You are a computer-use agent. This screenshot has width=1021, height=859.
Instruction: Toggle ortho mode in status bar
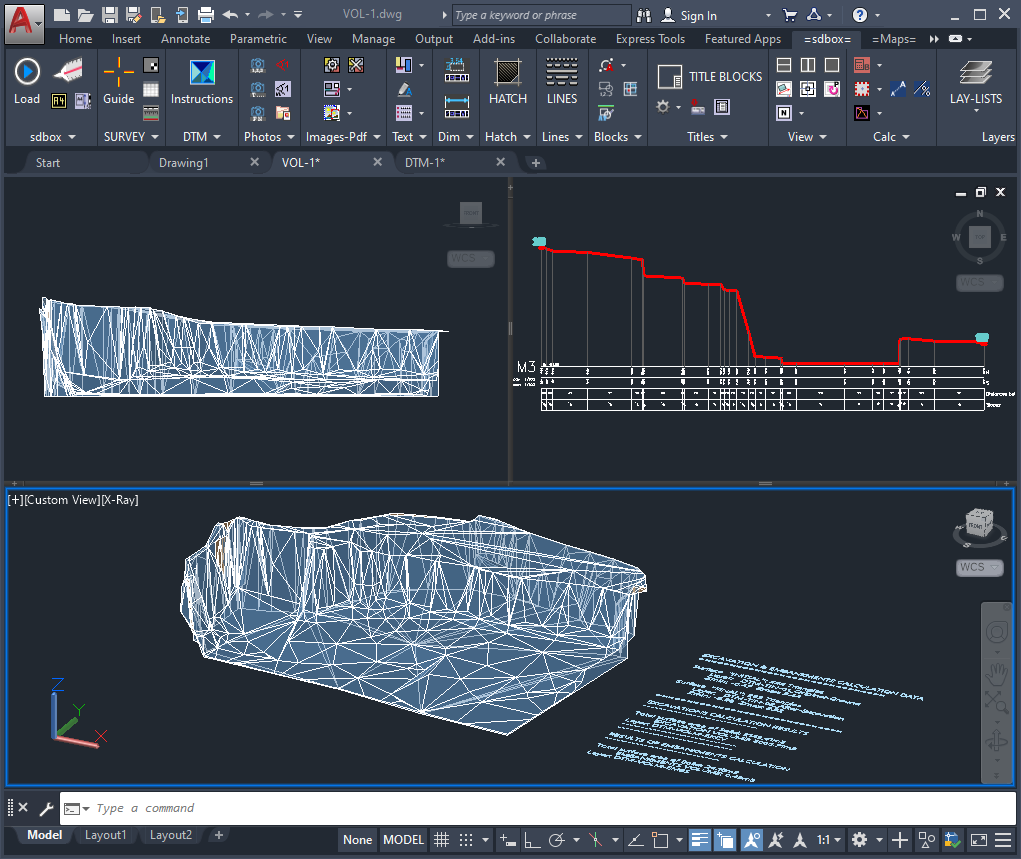pyautogui.click(x=533, y=840)
